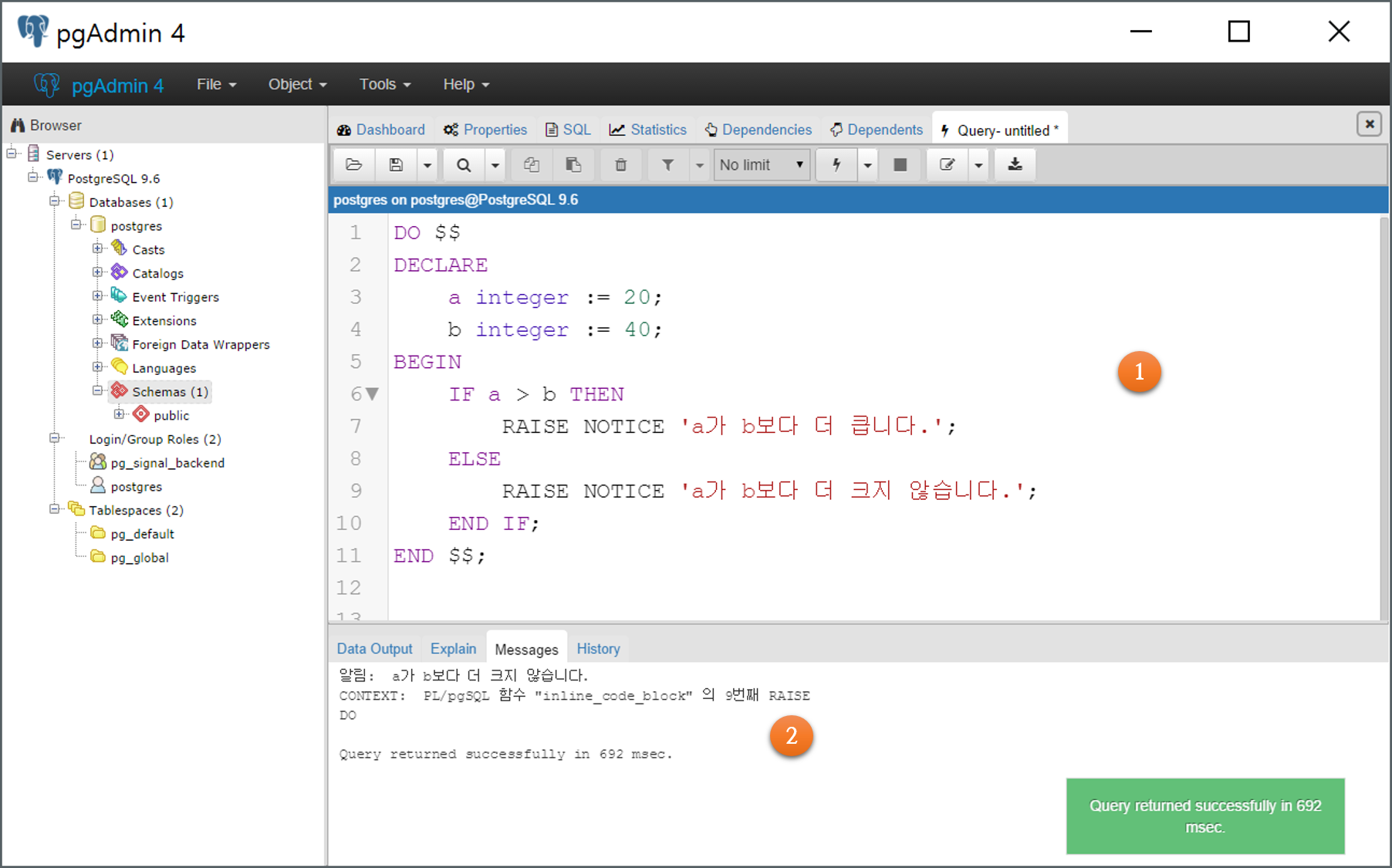Open the Save options dropdown arrow
Screen dimensions: 1392x868
[427, 164]
